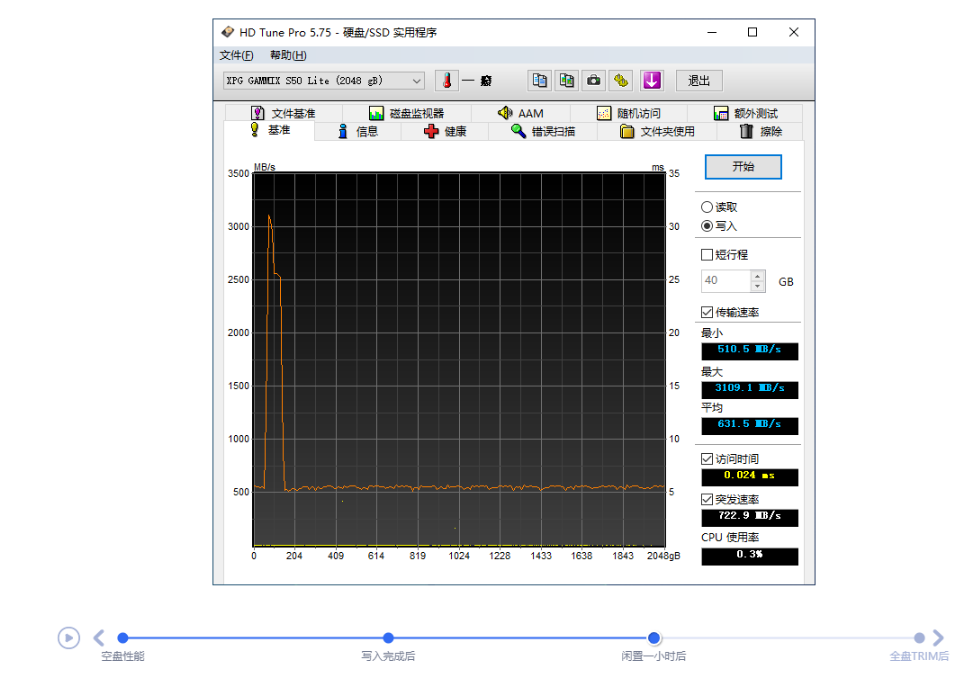The width and height of the screenshot is (970, 680).
Task: Select the 基准 benchmark tab
Action: tap(270, 130)
